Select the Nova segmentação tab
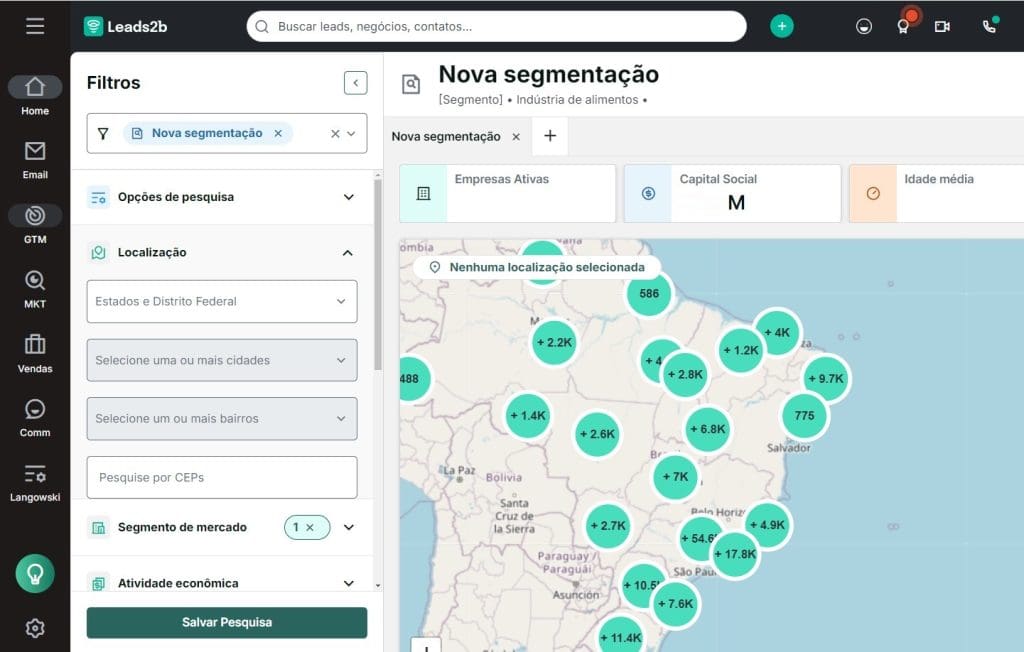The height and width of the screenshot is (652, 1024). (446, 137)
